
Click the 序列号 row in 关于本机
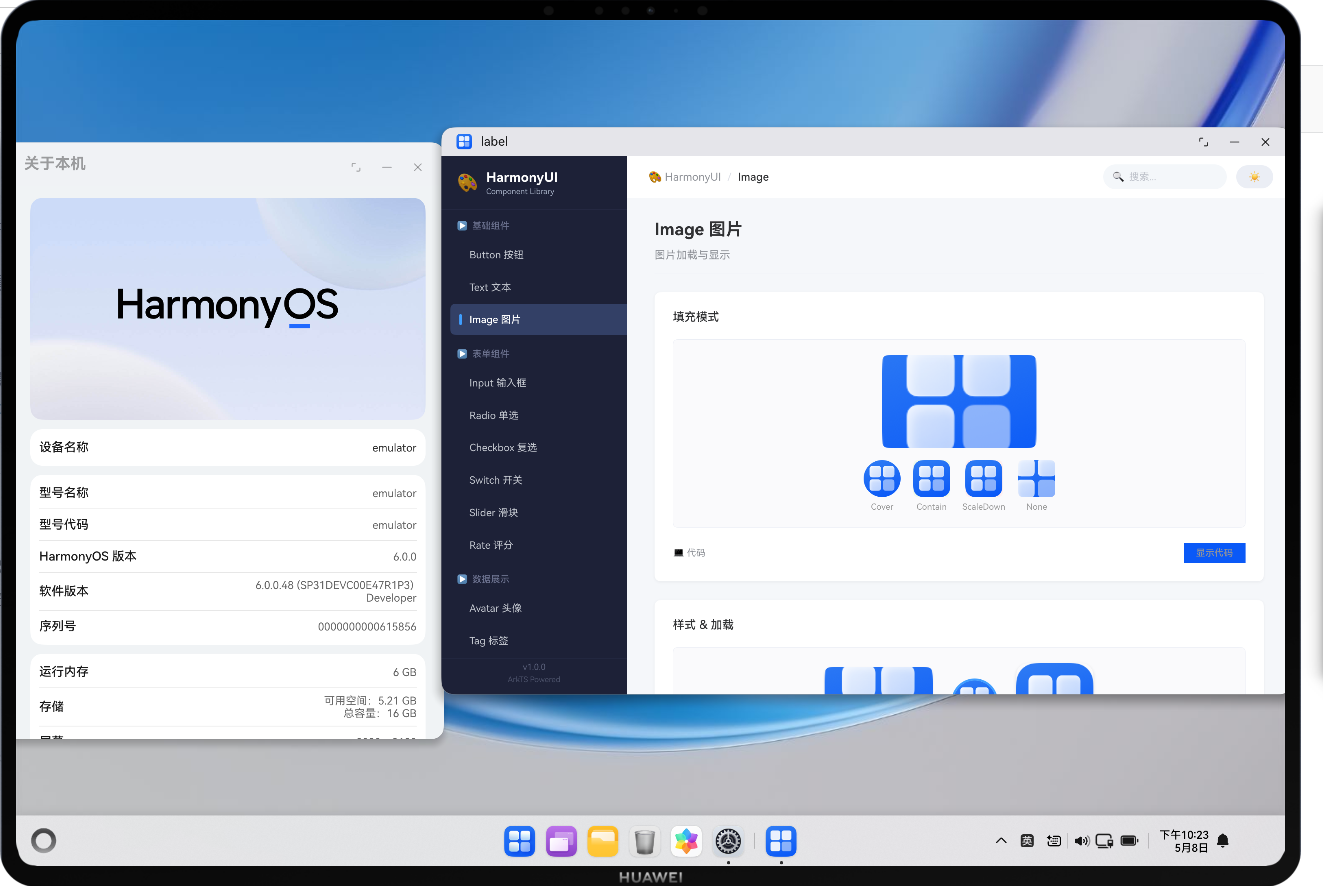(x=228, y=626)
